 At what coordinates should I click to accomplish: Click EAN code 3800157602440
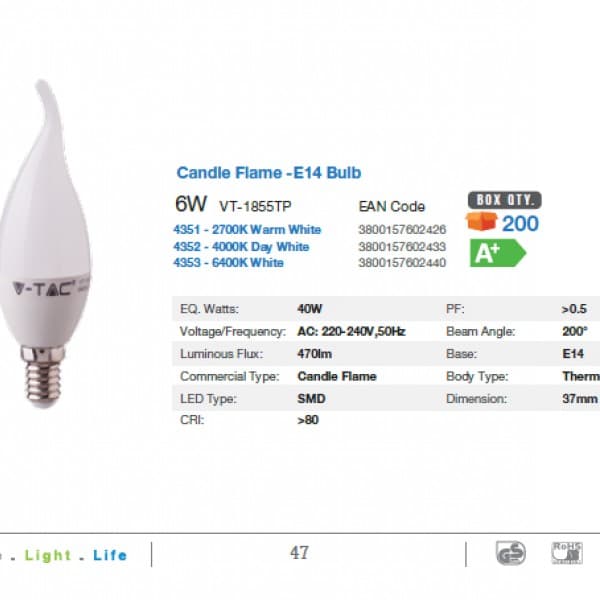tap(402, 263)
